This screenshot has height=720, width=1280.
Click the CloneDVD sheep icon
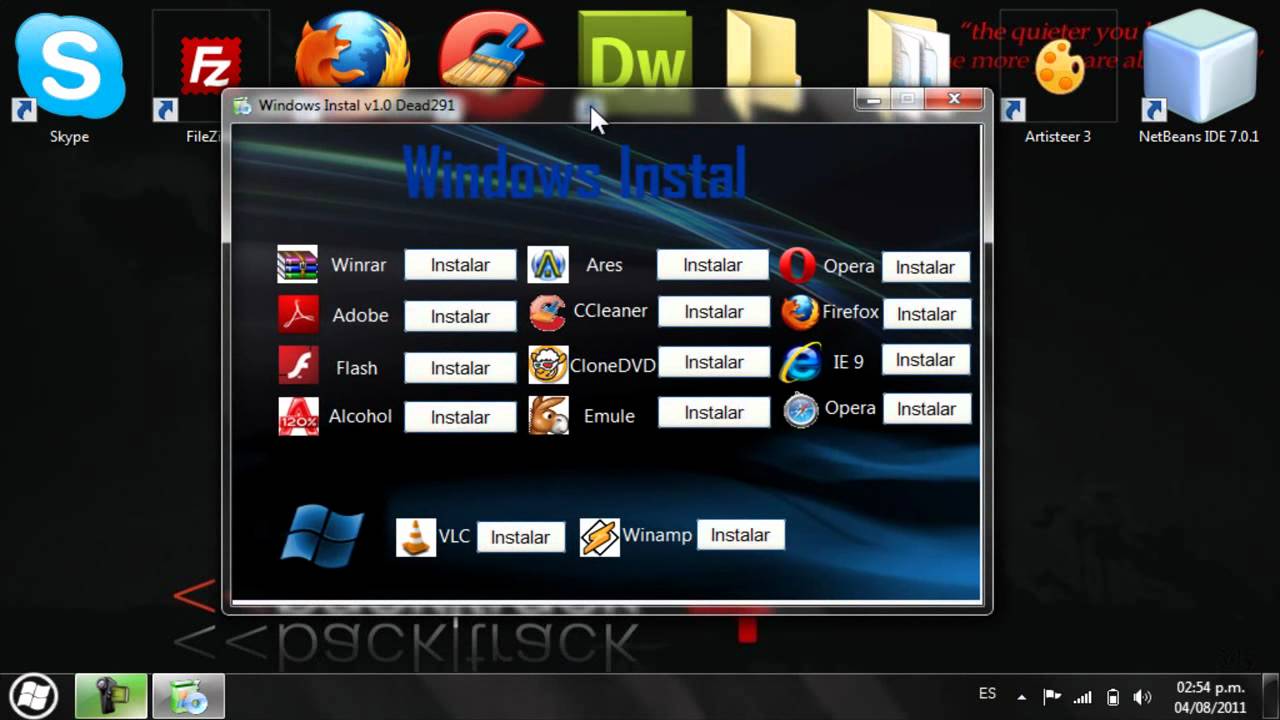[x=548, y=364]
